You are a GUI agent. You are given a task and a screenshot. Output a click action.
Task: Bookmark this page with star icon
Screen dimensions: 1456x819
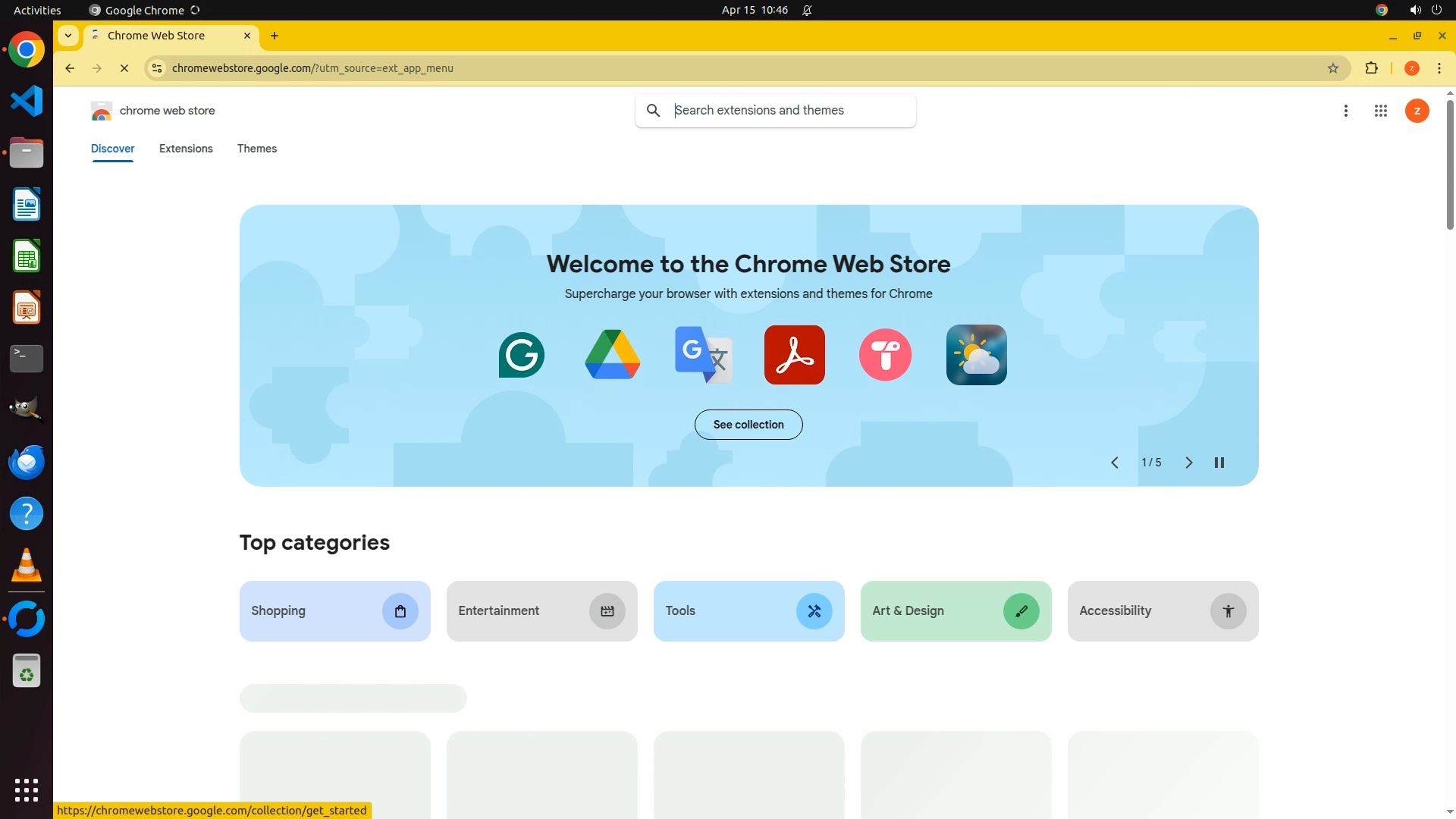tap(1333, 68)
